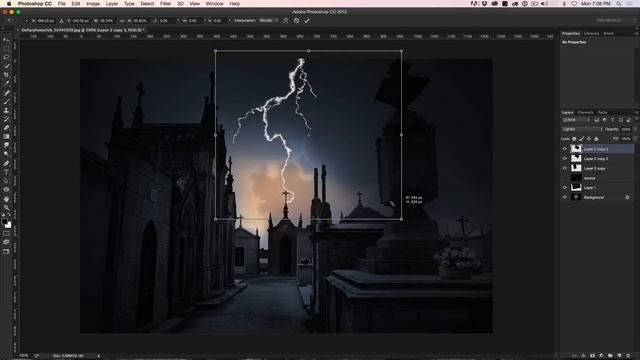Screen dimensions: 640x360
Task: Toggle relative positioning triangle in options bar
Action: click(x=62, y=20)
